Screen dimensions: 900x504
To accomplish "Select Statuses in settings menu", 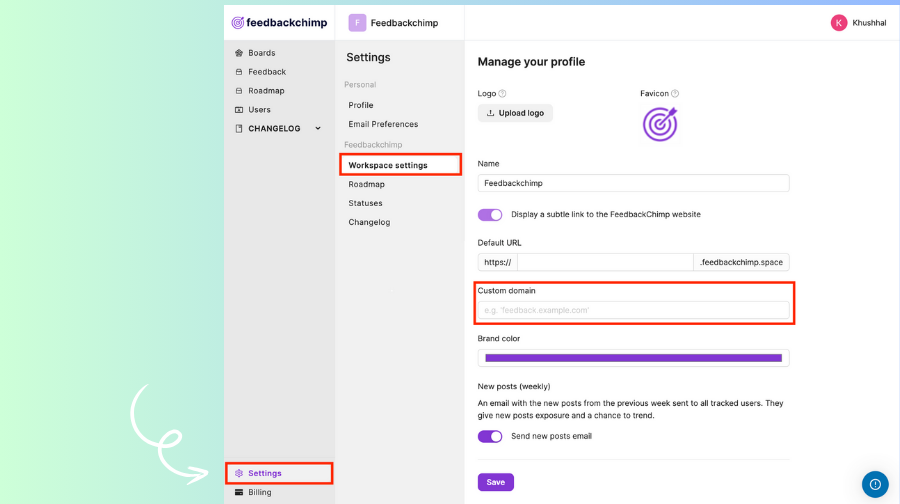I will (365, 203).
